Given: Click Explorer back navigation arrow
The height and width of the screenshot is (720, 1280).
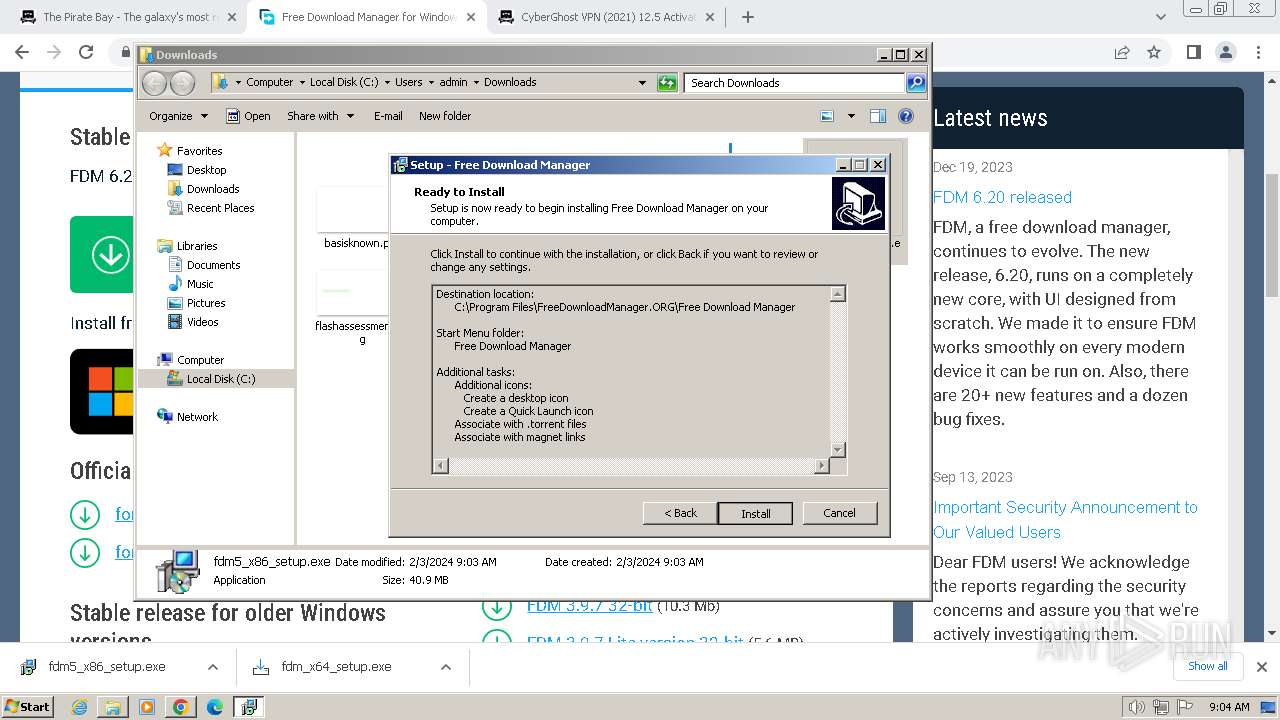Looking at the screenshot, I should (155, 83).
